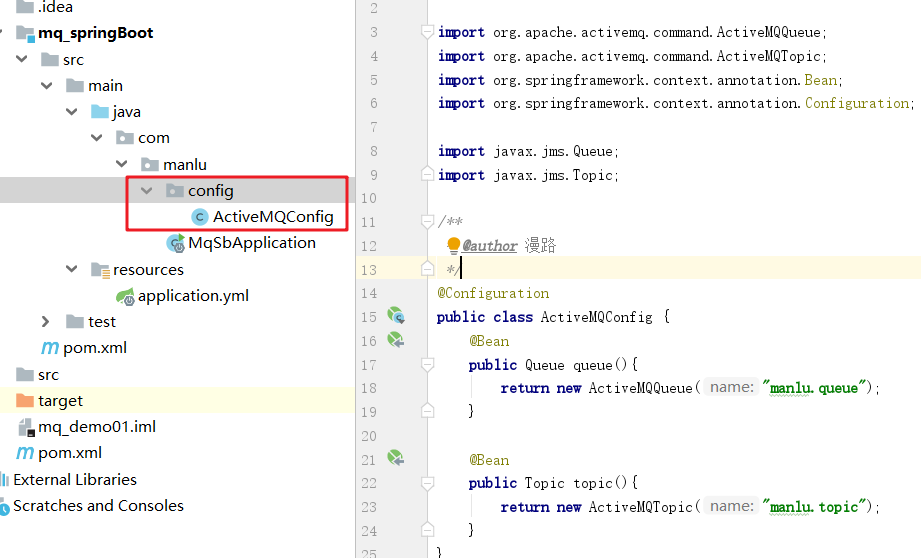Collapse the src folder under mq_springBoot
Viewport: 921px width, 558px height.
tap(22, 59)
